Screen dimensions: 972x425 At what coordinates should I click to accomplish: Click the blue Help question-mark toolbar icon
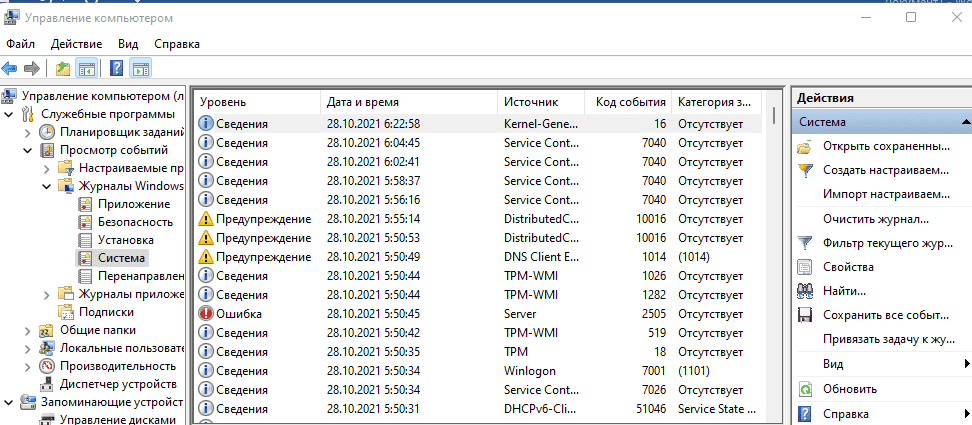[x=116, y=69]
